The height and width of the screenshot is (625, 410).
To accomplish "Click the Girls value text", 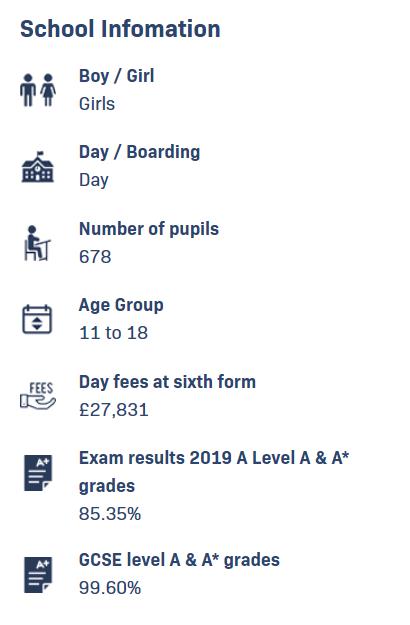I will [97, 104].
